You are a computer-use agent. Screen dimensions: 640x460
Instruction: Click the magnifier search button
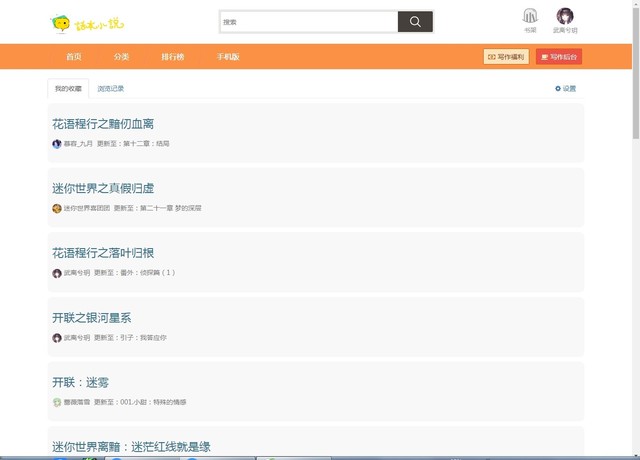tap(415, 22)
